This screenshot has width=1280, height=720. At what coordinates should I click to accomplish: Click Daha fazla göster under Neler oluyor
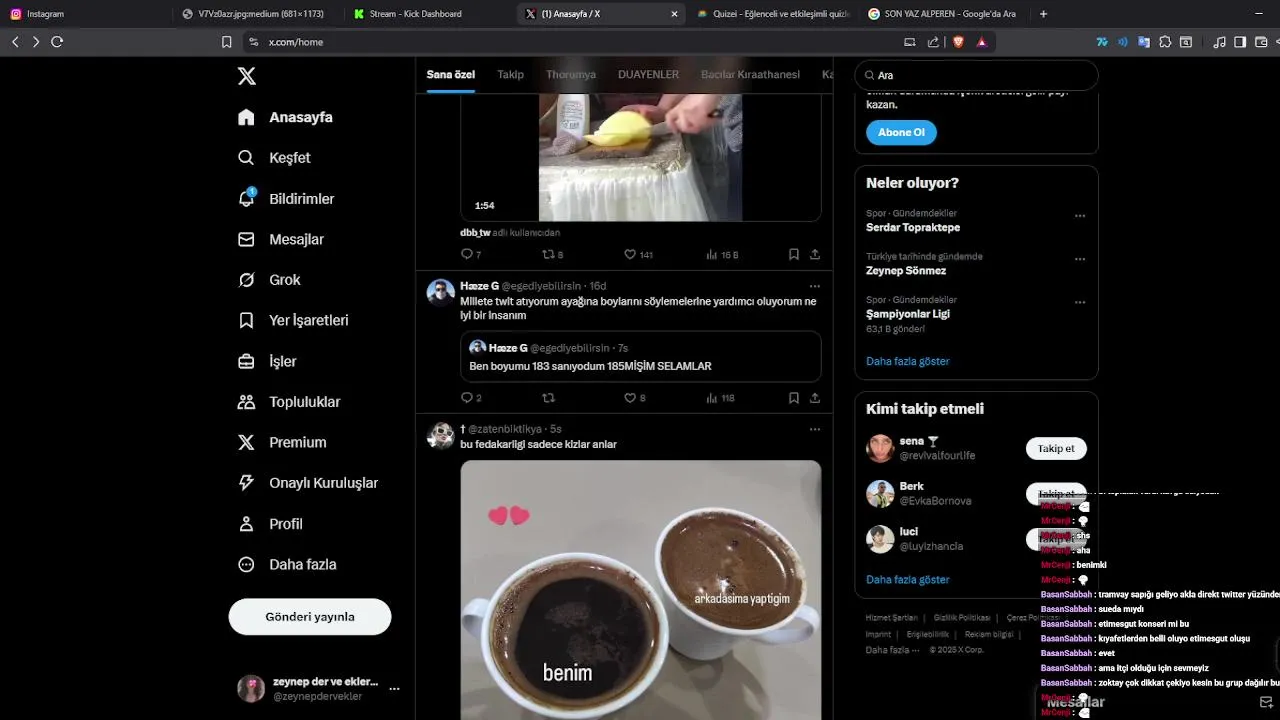908,361
